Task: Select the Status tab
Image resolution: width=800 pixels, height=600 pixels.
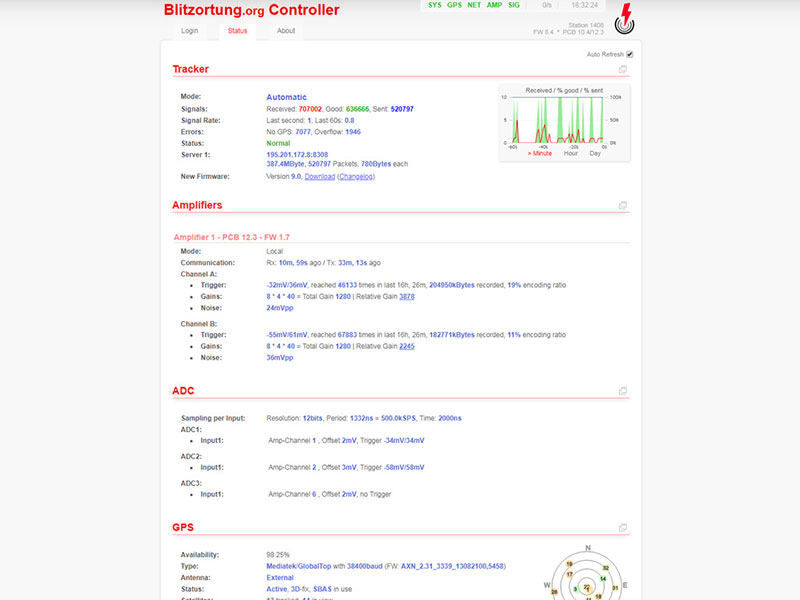Action: [x=237, y=31]
